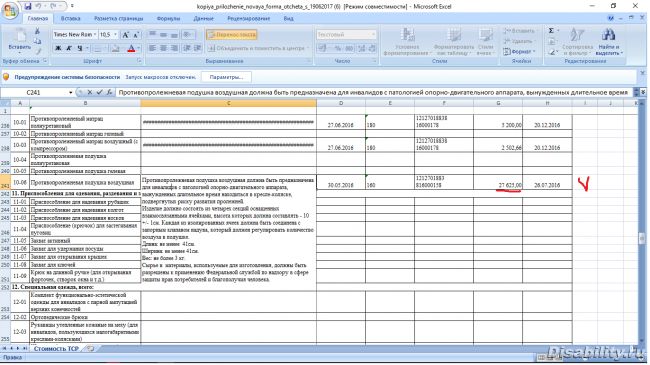The height and width of the screenshot is (365, 650).
Task: Align text to the bottom of the cell
Action: pos(174,35)
